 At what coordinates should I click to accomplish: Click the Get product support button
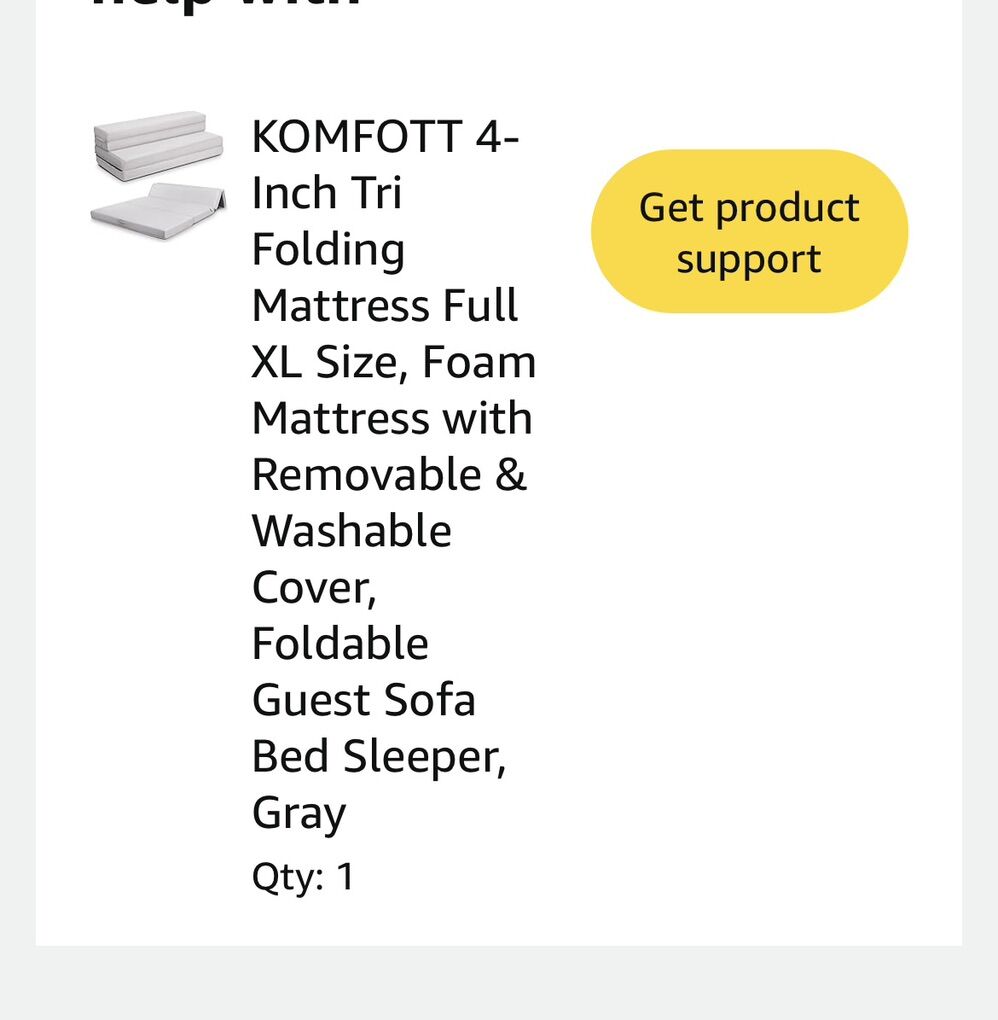749,231
